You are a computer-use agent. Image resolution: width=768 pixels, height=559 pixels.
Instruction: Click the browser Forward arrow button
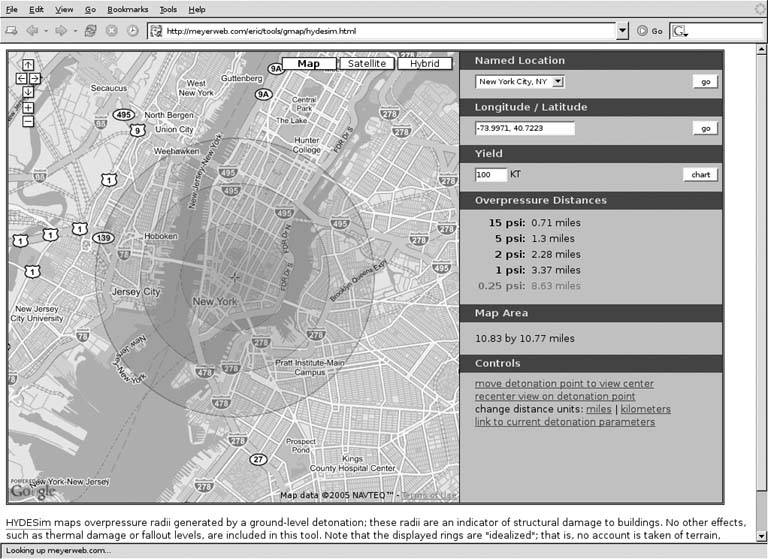(x=59, y=31)
